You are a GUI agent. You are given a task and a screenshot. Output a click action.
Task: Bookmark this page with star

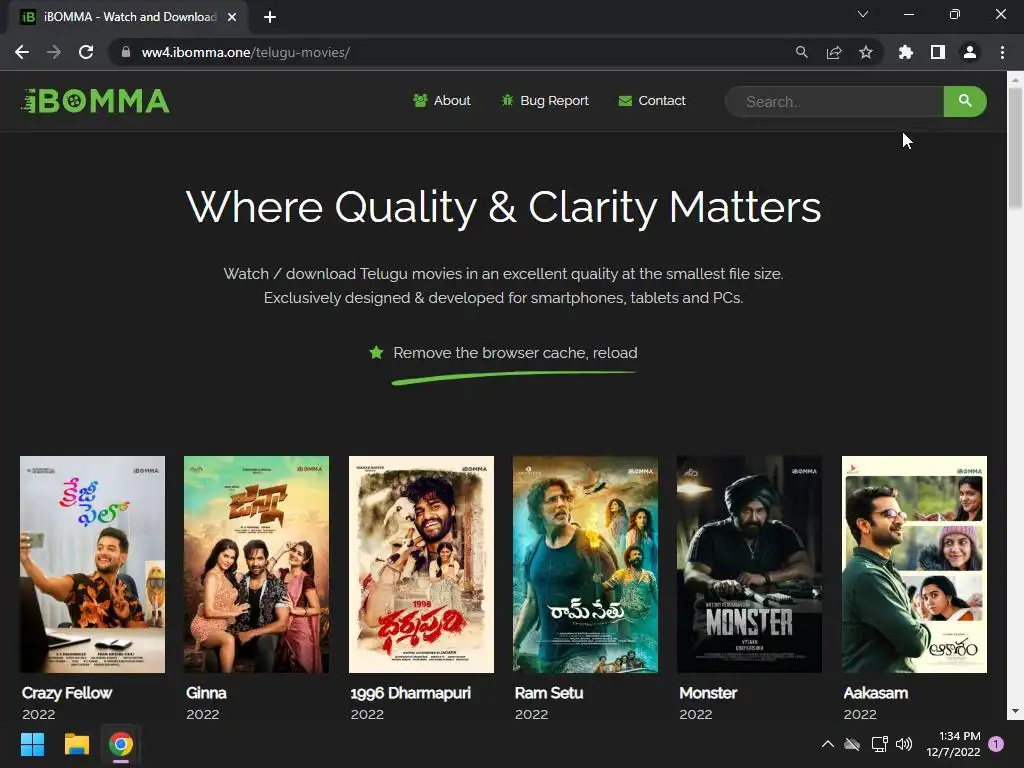(866, 52)
